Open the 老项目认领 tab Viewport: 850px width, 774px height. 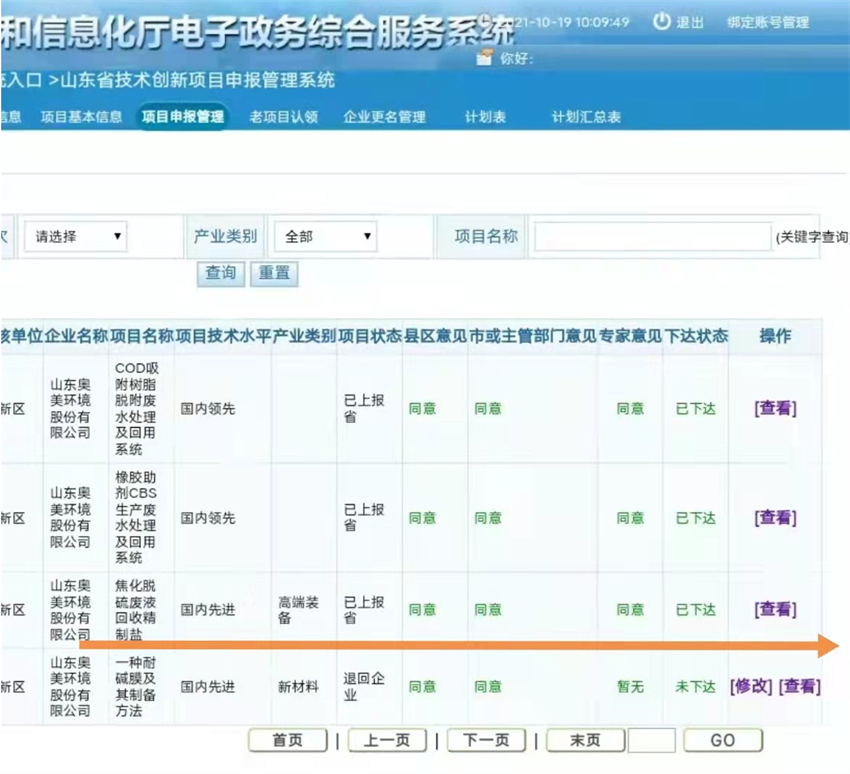click(x=283, y=117)
